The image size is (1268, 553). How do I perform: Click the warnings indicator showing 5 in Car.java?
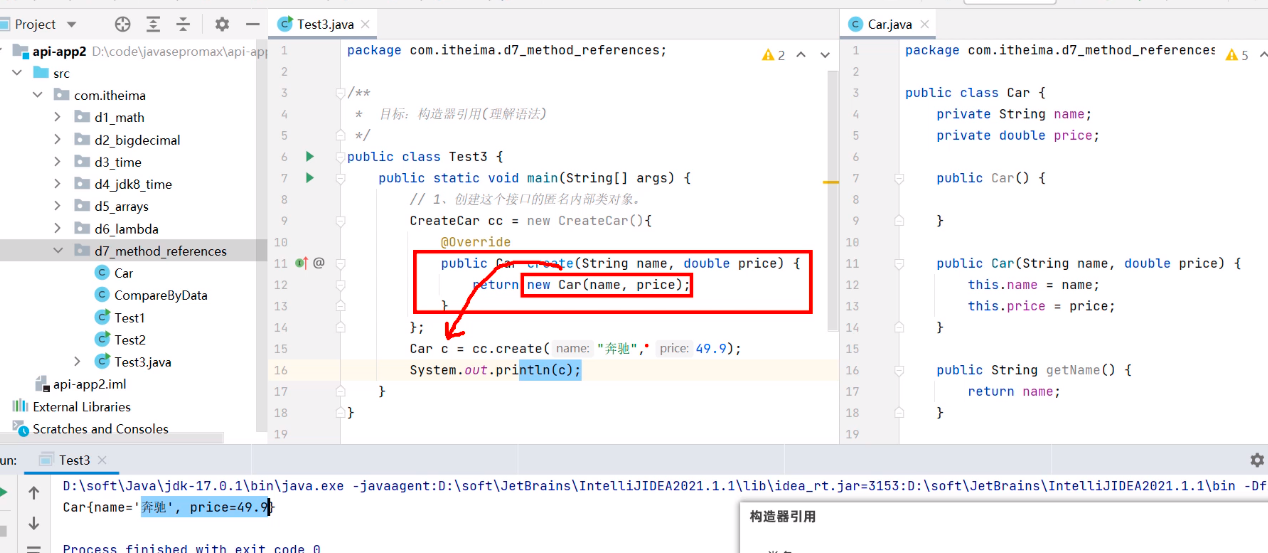coord(1237,55)
